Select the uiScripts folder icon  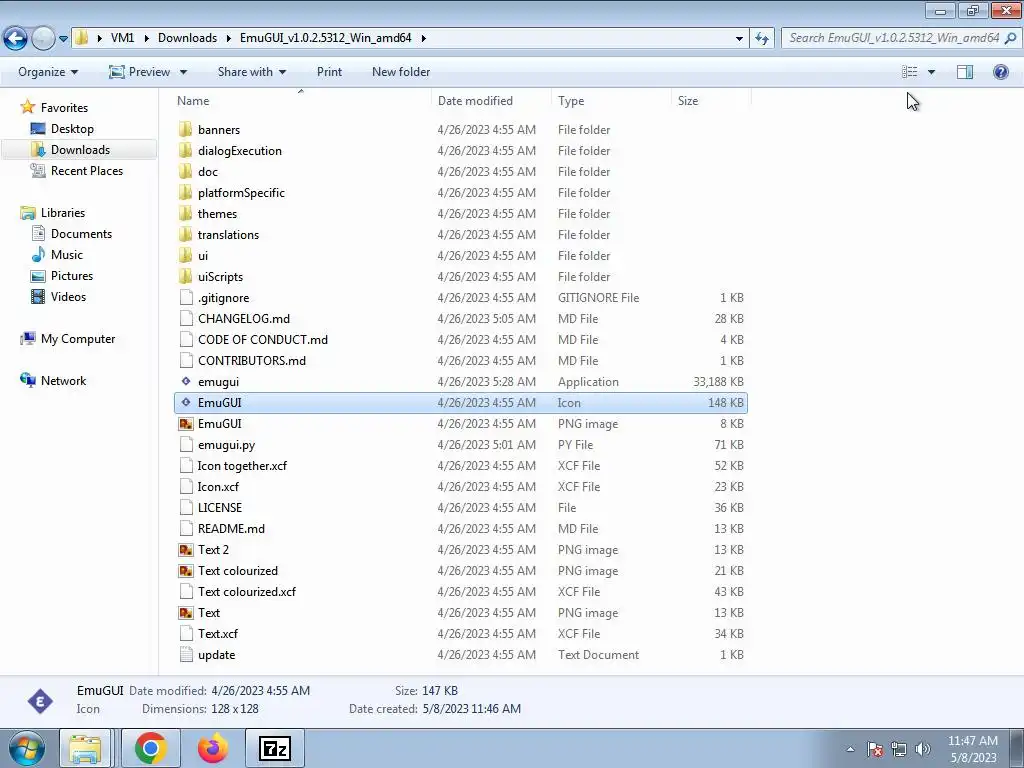185,276
